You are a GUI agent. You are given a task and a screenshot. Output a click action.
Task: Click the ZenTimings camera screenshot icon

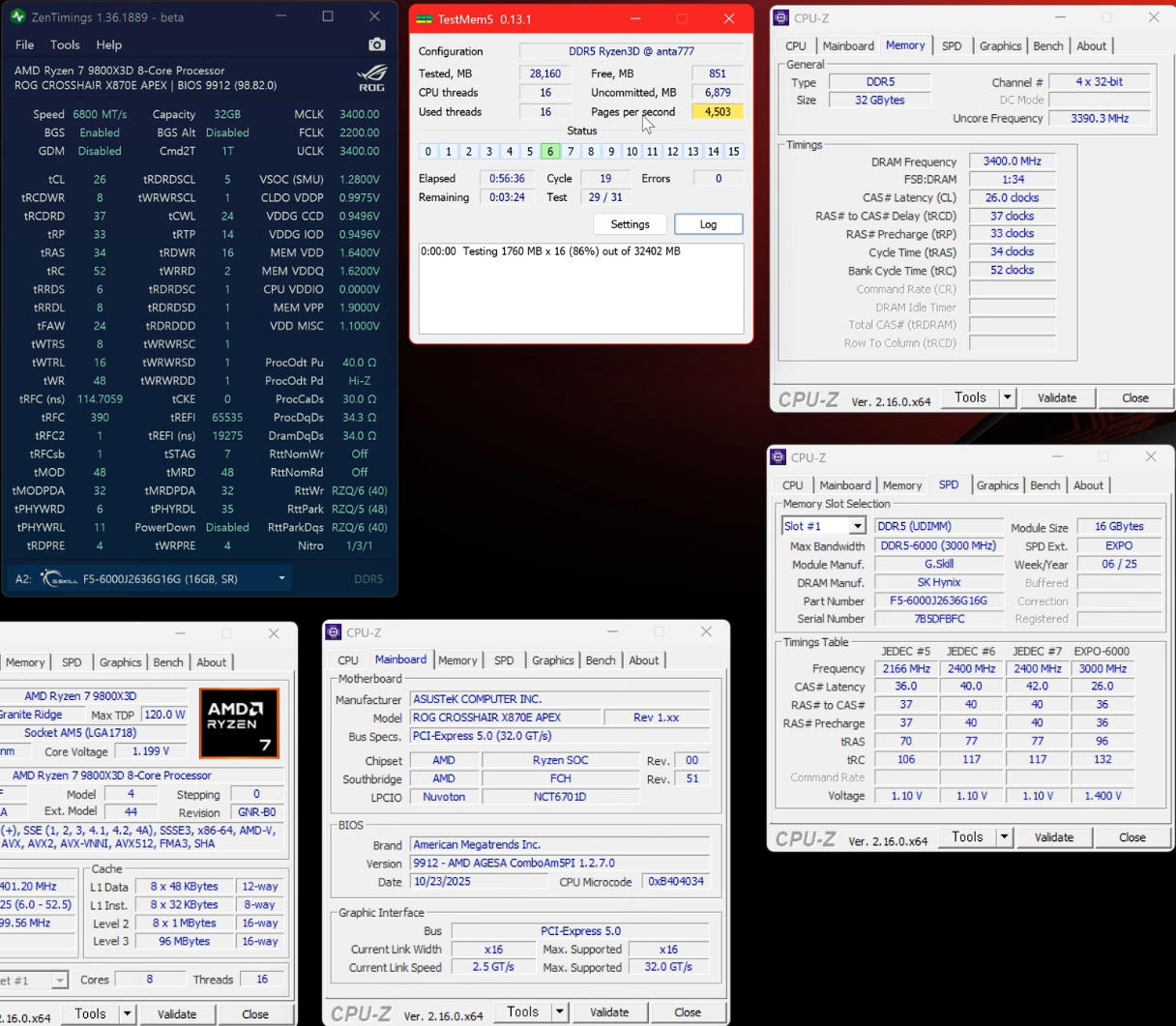(377, 44)
